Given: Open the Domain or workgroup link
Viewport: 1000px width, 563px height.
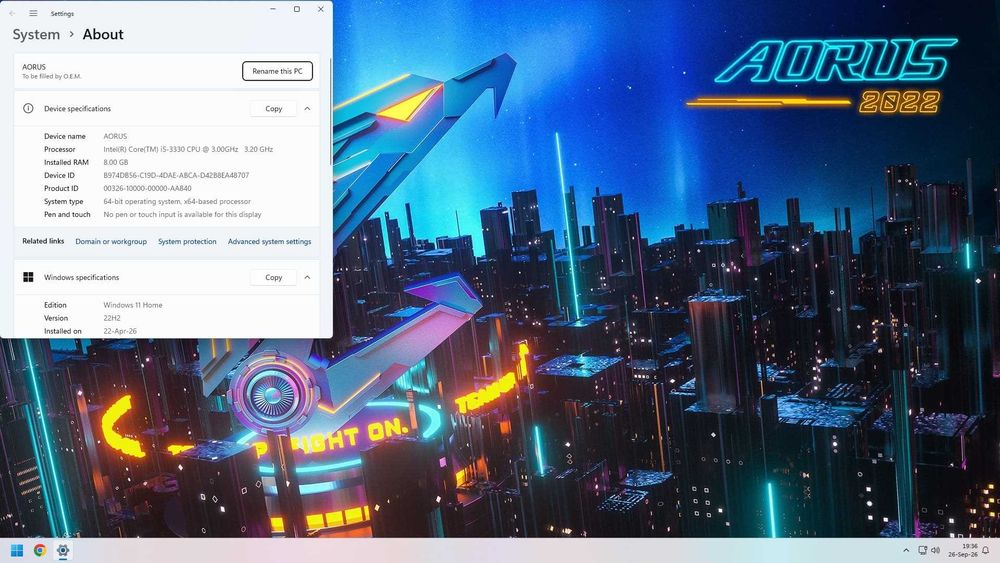Looking at the screenshot, I should [111, 242].
